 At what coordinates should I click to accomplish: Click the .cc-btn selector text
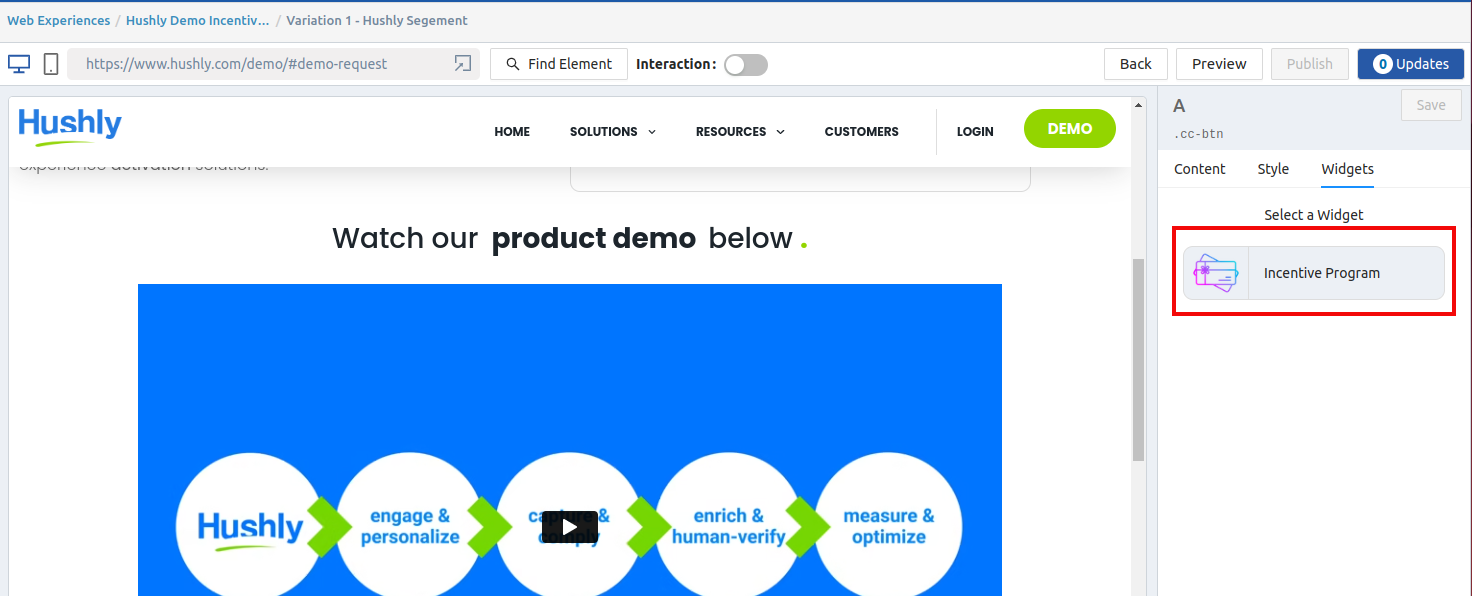click(x=1197, y=134)
